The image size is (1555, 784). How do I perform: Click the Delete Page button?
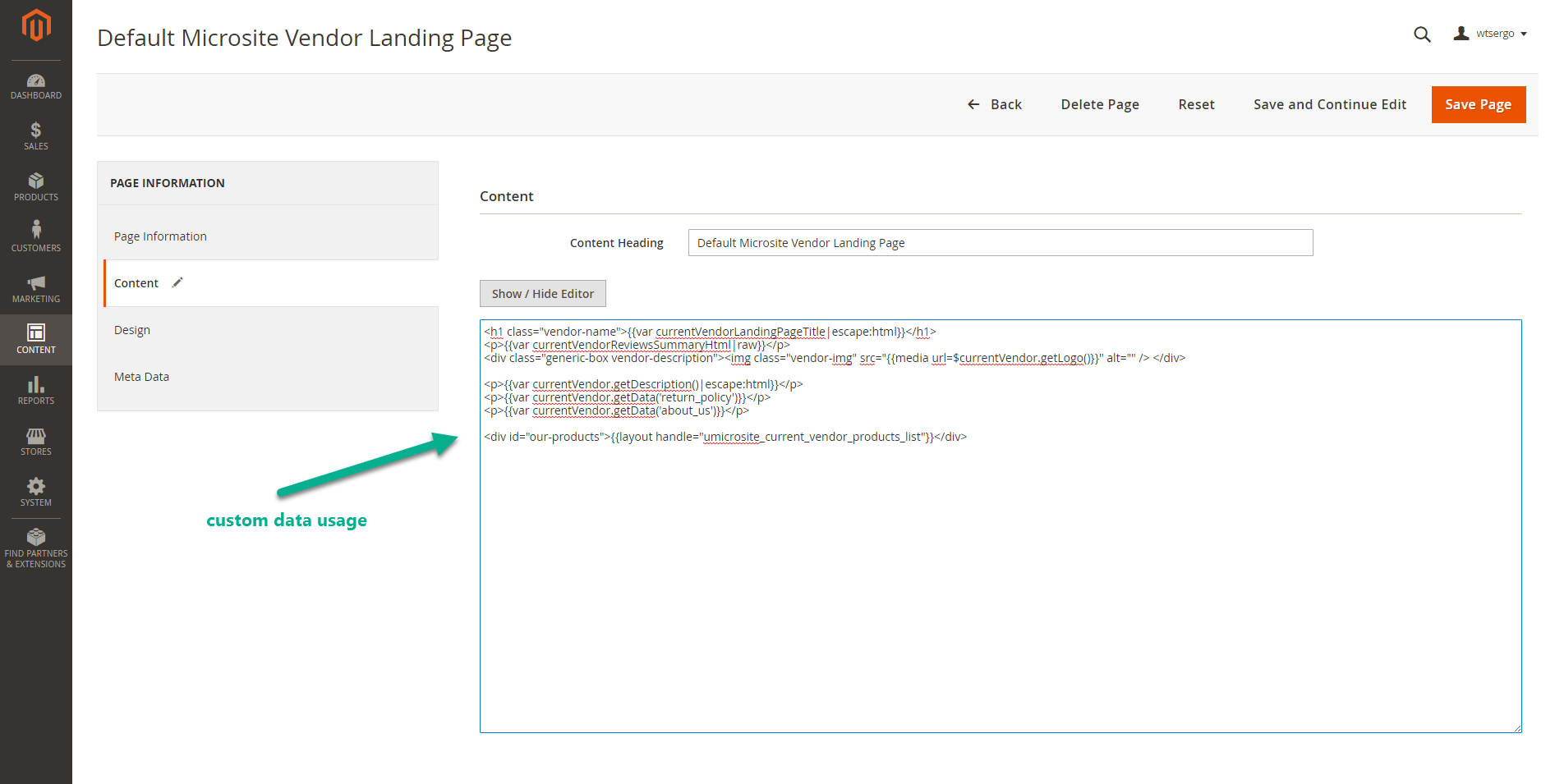pos(1100,104)
